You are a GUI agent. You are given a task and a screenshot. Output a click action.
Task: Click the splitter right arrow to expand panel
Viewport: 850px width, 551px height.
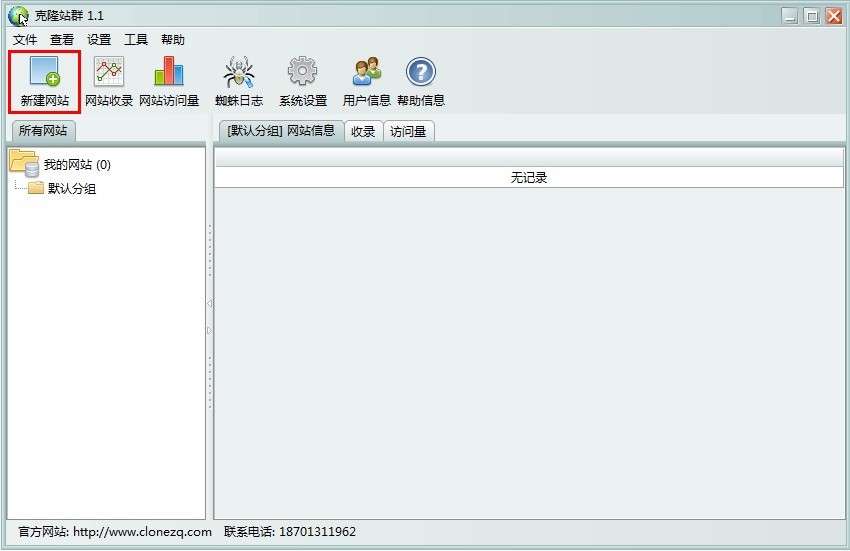(209, 330)
